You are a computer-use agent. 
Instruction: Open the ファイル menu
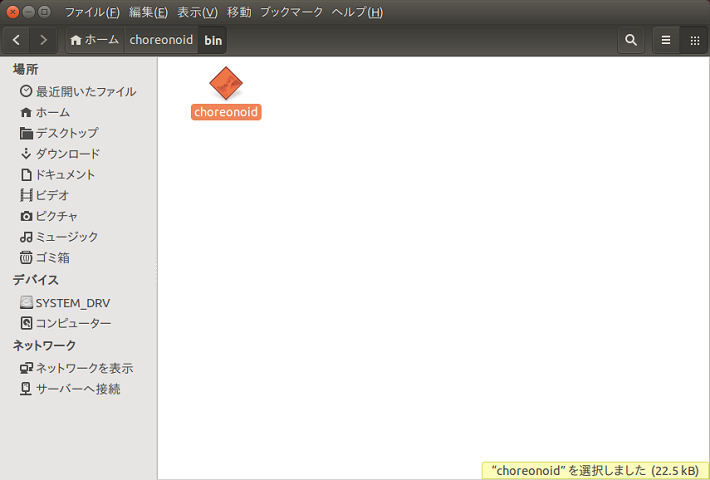92,12
